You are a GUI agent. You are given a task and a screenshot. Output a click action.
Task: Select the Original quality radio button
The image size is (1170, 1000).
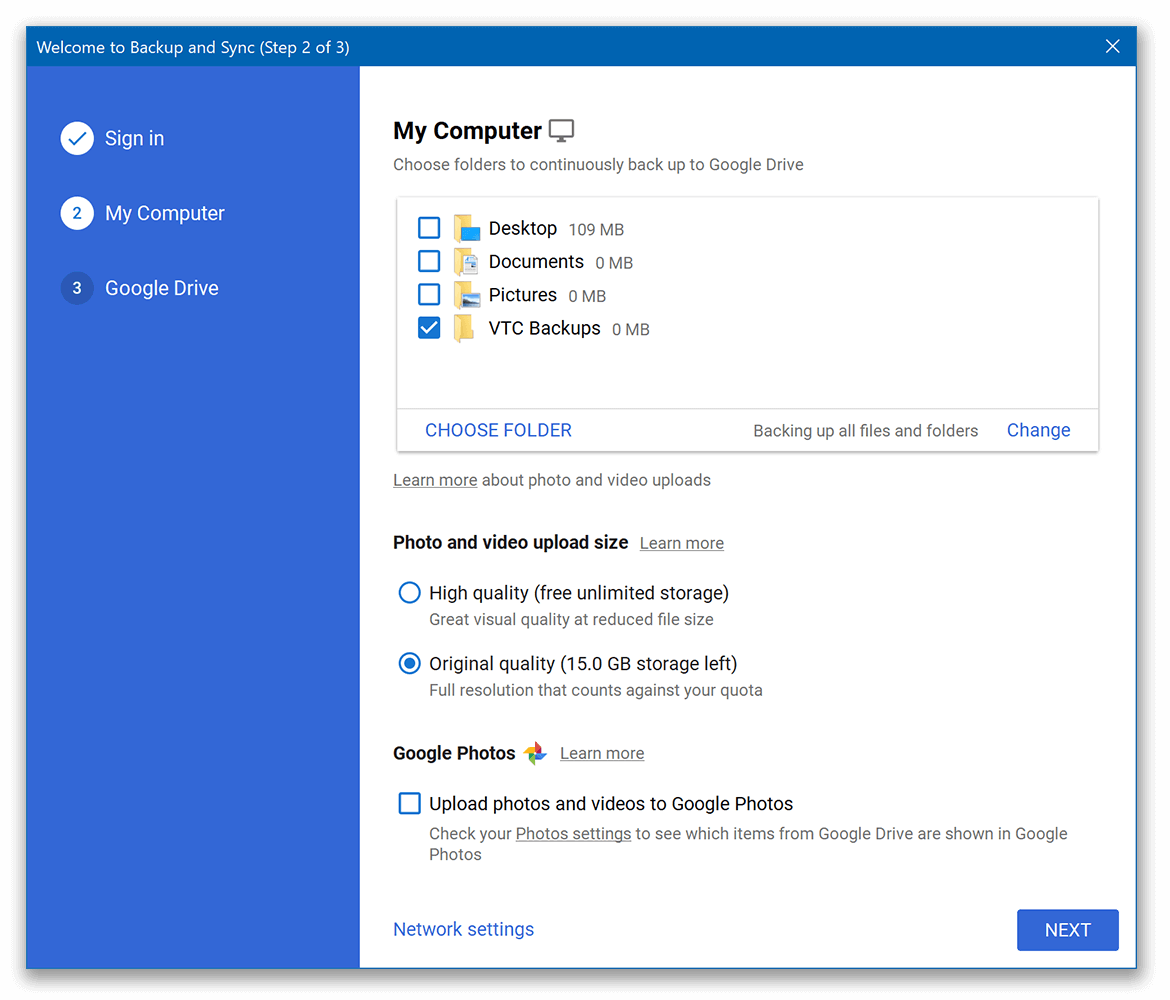coord(409,663)
